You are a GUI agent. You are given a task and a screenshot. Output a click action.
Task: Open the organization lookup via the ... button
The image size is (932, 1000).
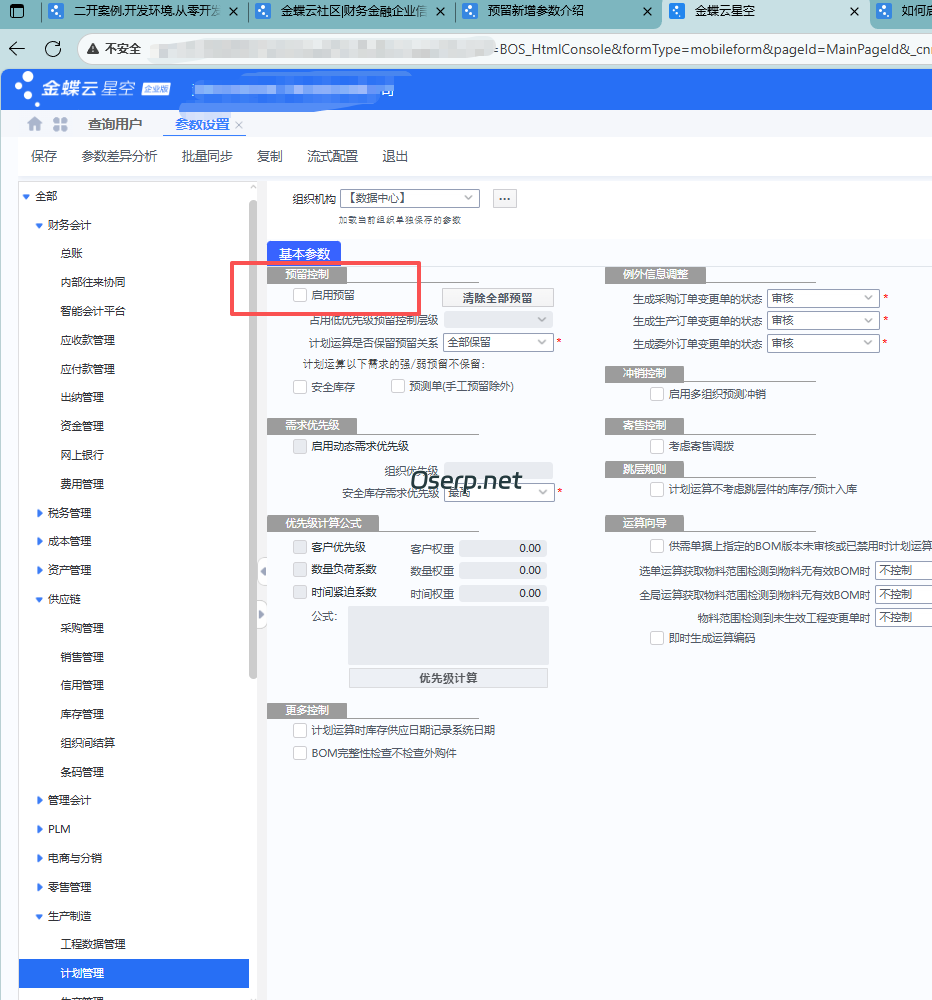coord(504,198)
